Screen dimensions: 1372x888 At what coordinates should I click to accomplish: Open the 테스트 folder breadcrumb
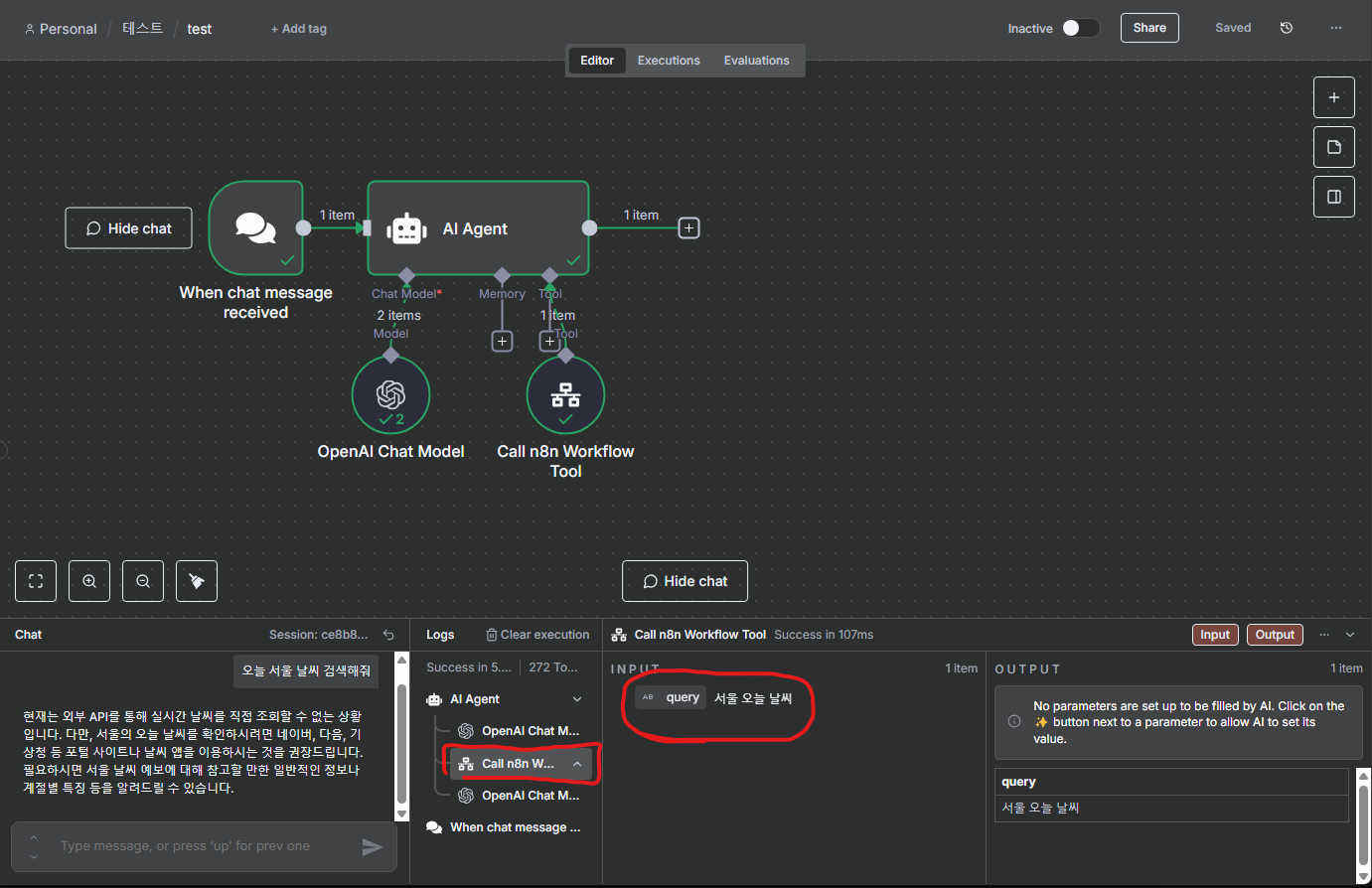[143, 29]
